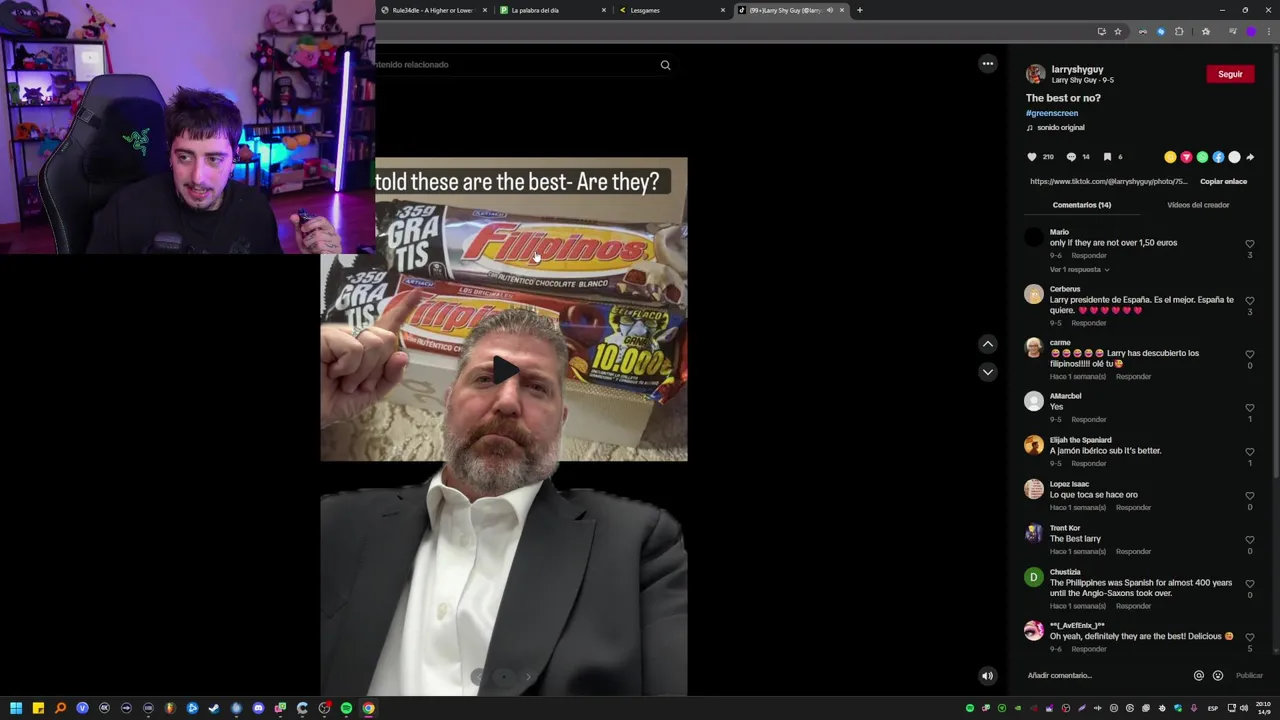Play the video using the center play button
The image size is (1280, 720).
(x=505, y=371)
